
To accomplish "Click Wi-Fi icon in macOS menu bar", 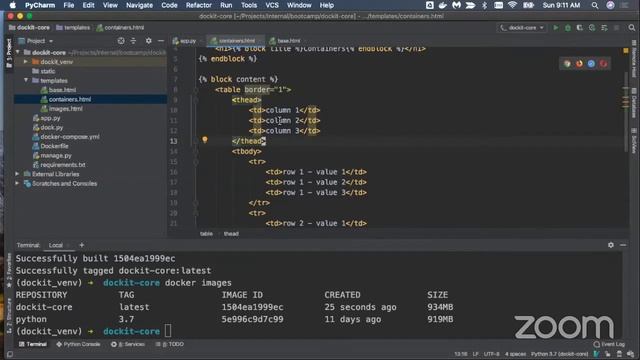I will [x=512, y=5].
